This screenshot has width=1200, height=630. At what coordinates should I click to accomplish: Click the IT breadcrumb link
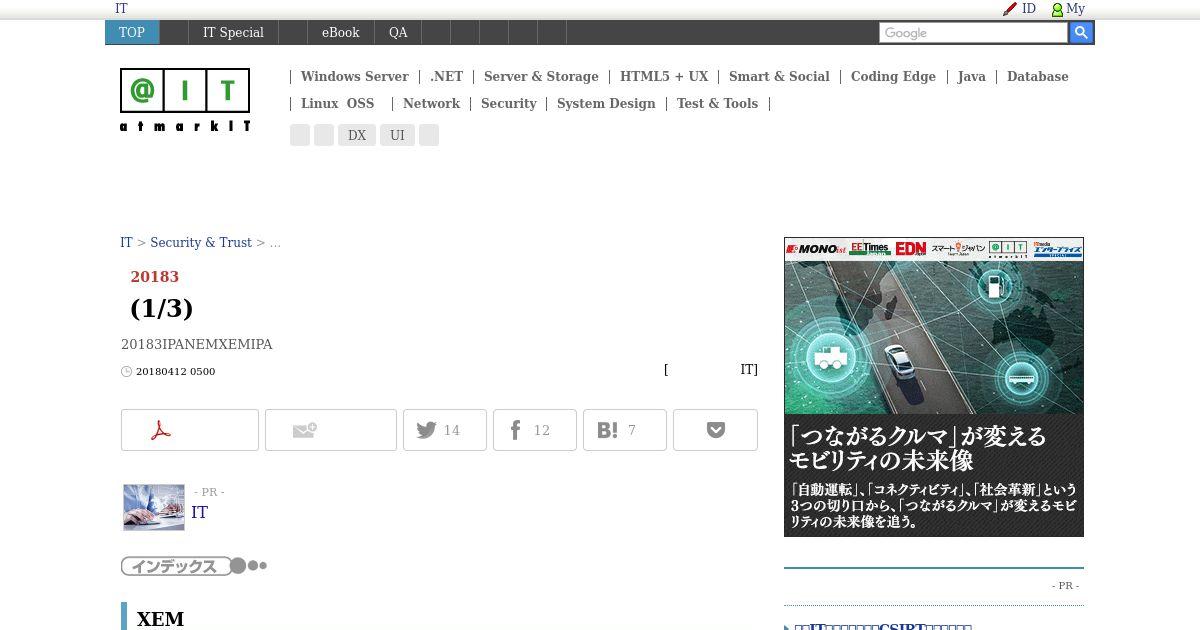126,243
